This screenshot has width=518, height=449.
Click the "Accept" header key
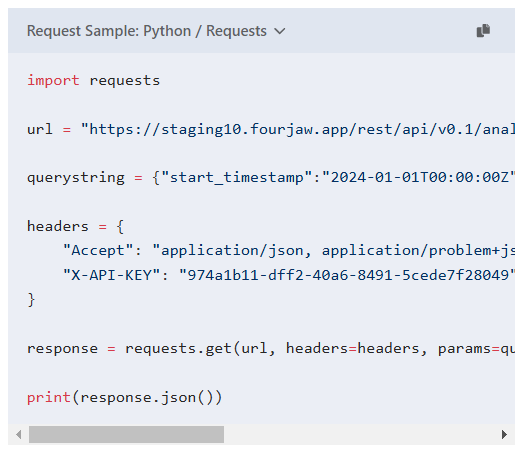click(98, 250)
